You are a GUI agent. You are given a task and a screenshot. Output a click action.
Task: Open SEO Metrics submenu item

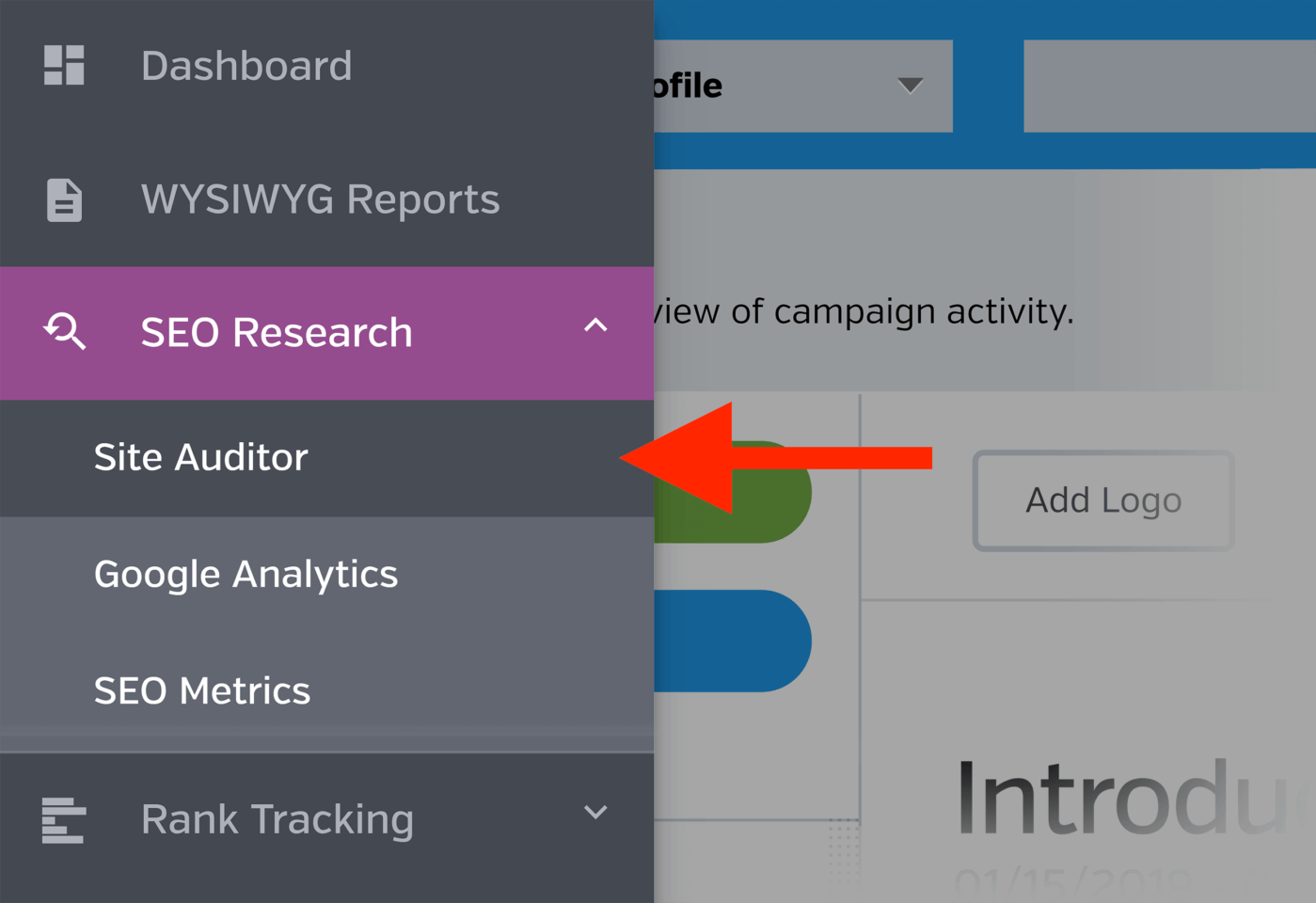pyautogui.click(x=326, y=691)
